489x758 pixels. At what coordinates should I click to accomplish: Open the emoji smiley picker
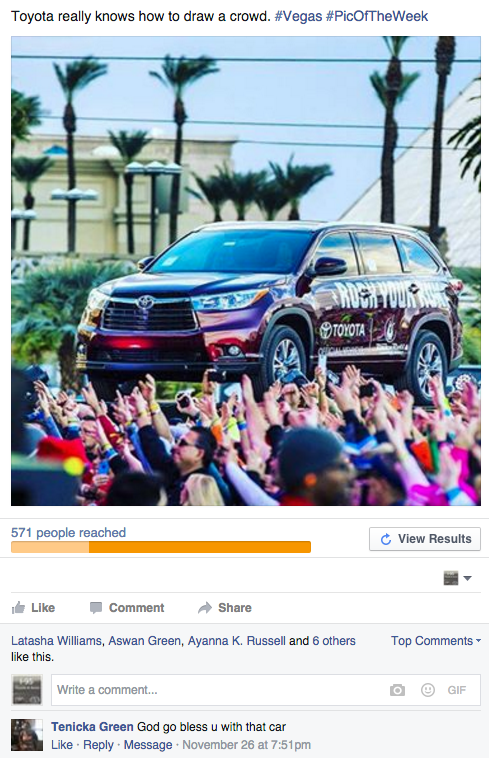428,690
